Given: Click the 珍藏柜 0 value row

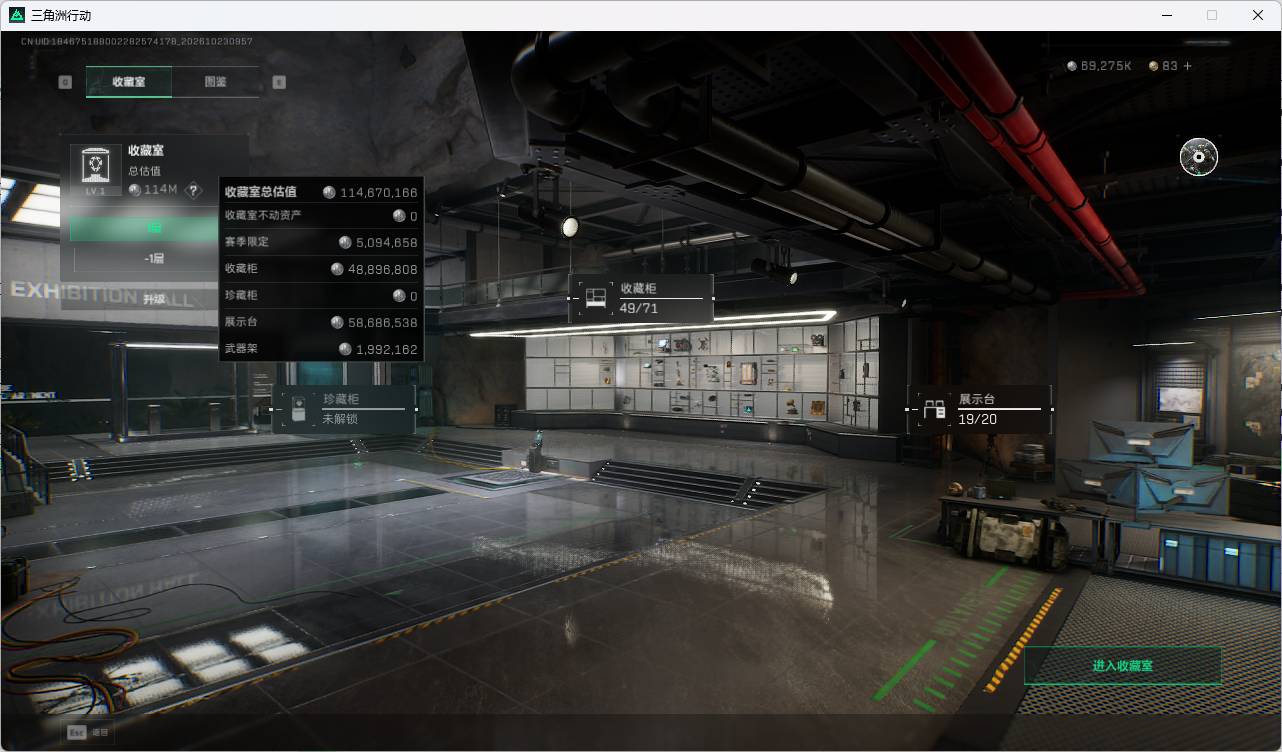Looking at the screenshot, I should (321, 296).
